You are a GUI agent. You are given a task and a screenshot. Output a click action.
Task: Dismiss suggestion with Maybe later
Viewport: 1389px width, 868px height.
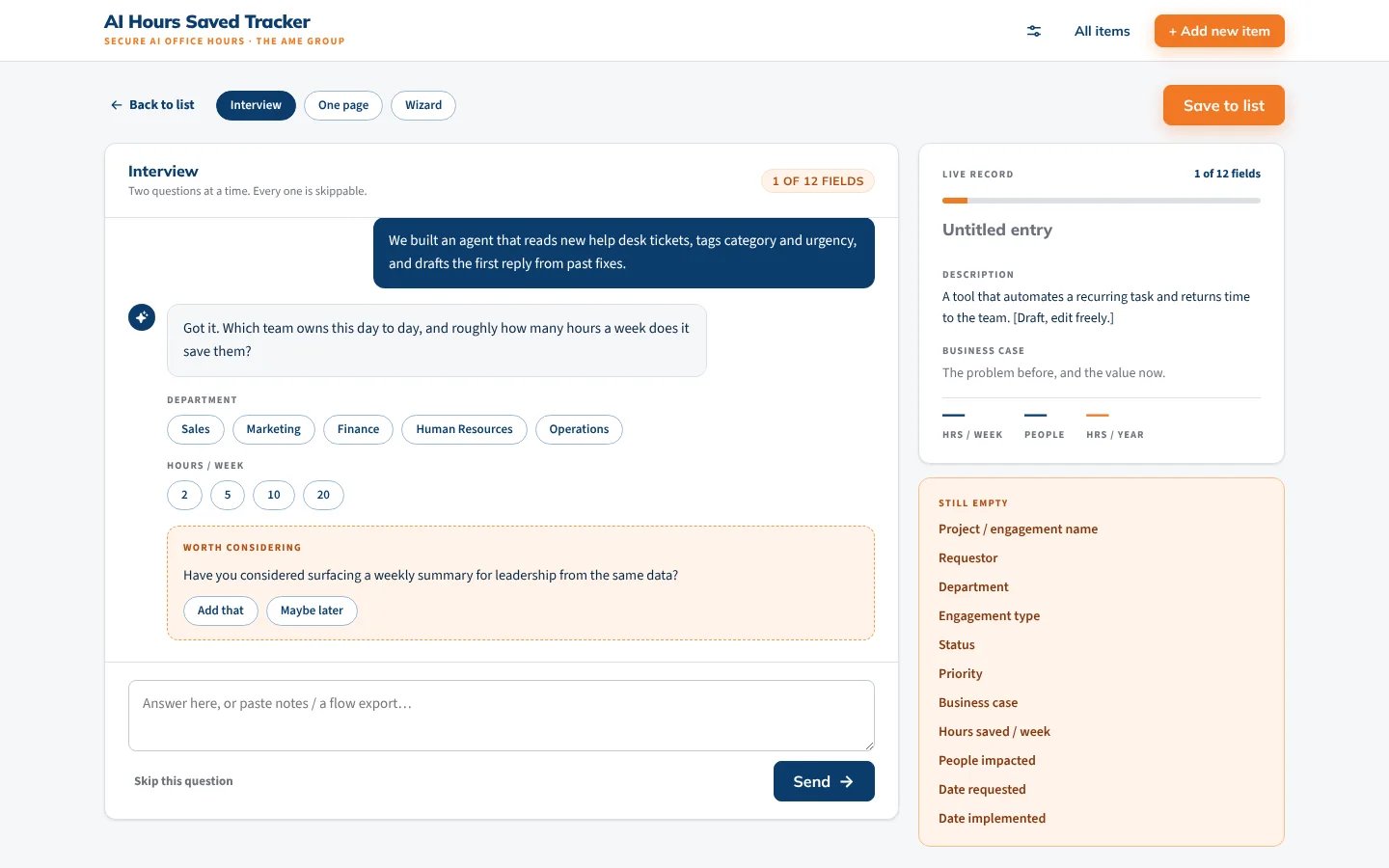[x=312, y=610]
